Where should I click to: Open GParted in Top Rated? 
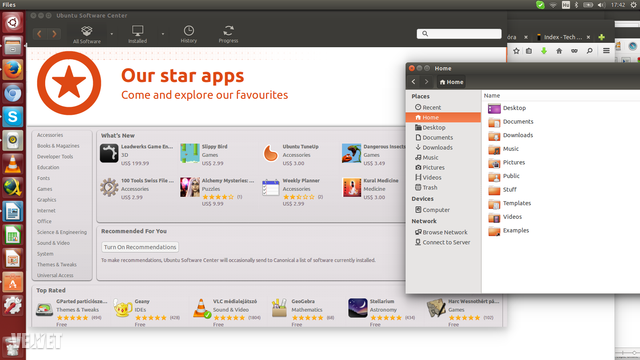pyautogui.click(x=71, y=312)
